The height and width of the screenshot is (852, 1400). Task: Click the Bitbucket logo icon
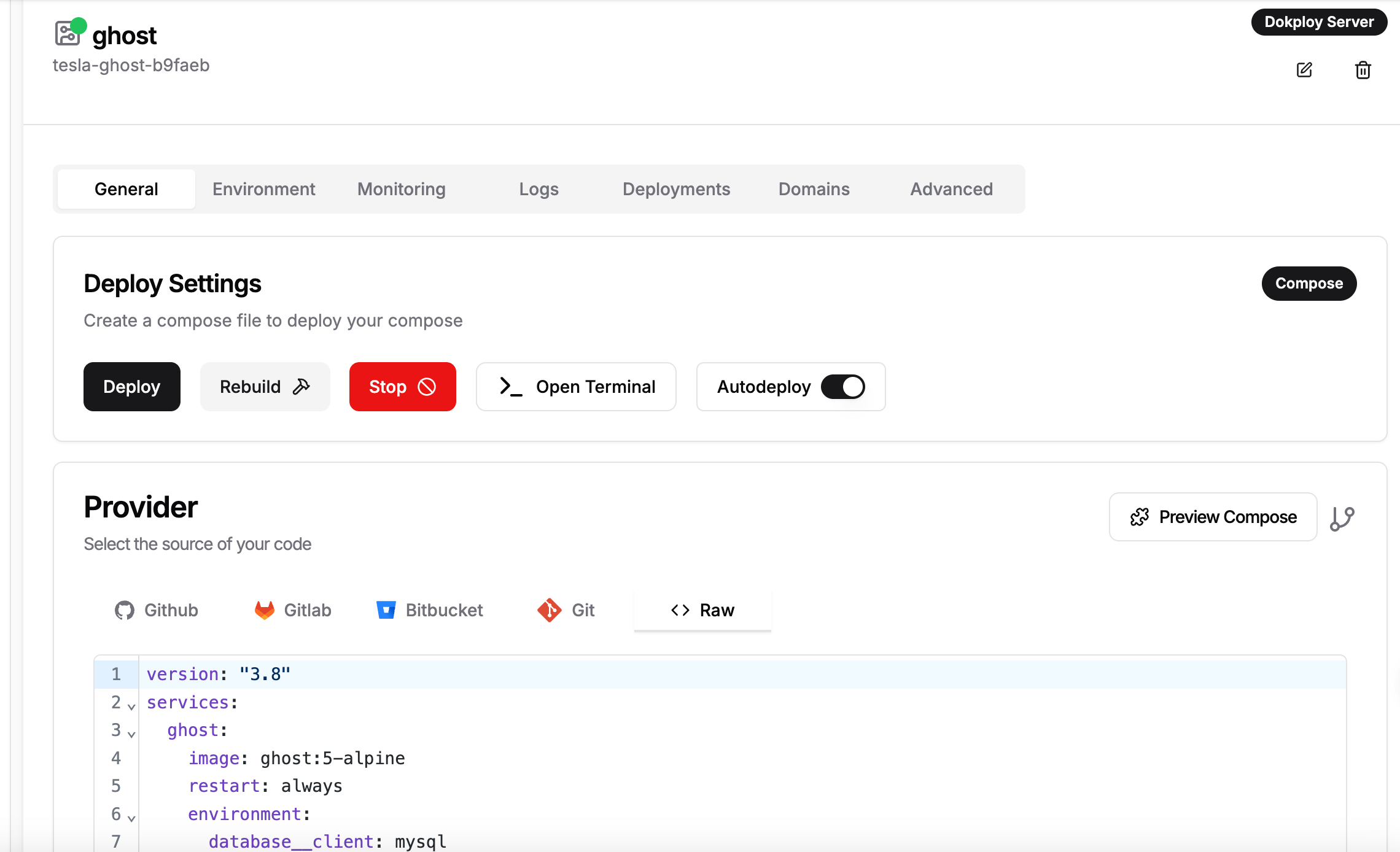(386, 610)
